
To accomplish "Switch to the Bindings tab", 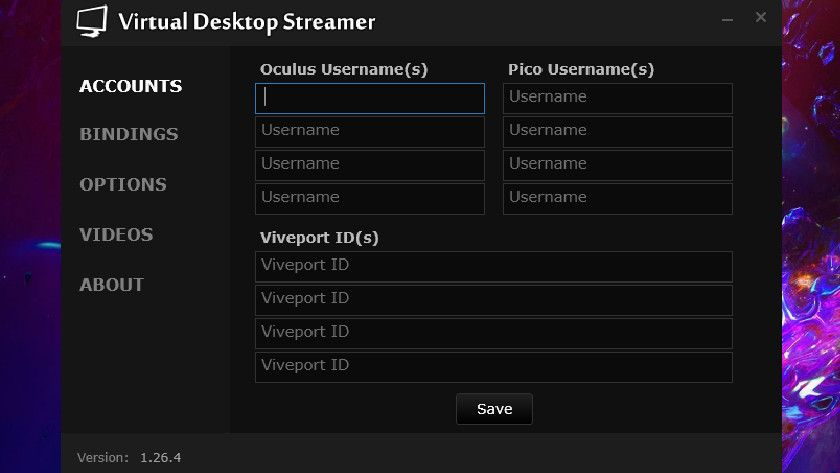I will point(129,134).
